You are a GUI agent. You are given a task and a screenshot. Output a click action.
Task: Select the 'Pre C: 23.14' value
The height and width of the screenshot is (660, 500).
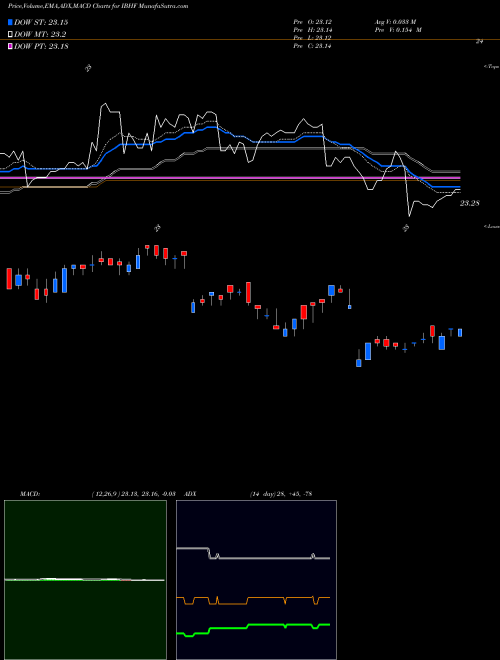(x=313, y=46)
